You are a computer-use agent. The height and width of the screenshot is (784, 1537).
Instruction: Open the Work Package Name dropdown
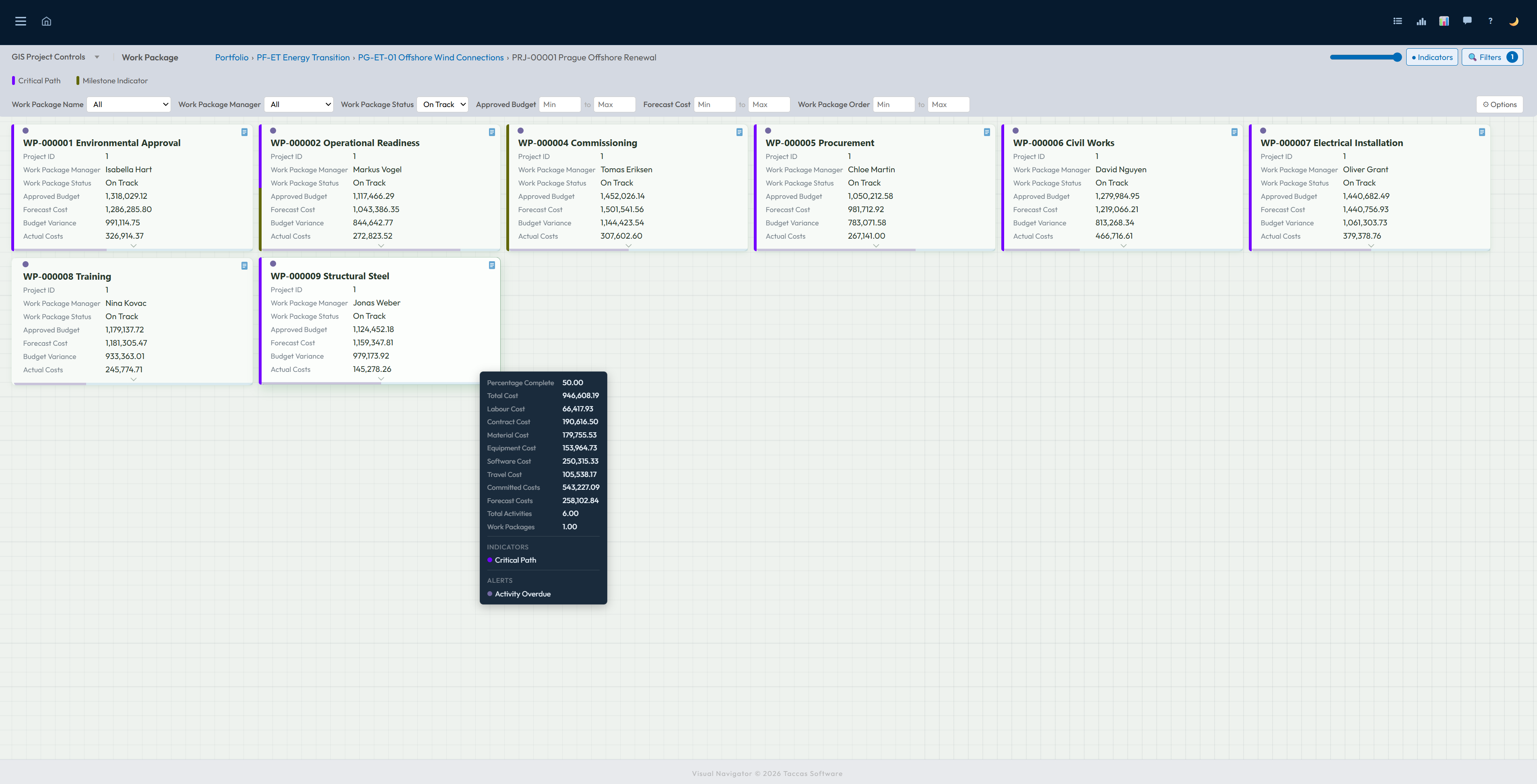point(129,104)
